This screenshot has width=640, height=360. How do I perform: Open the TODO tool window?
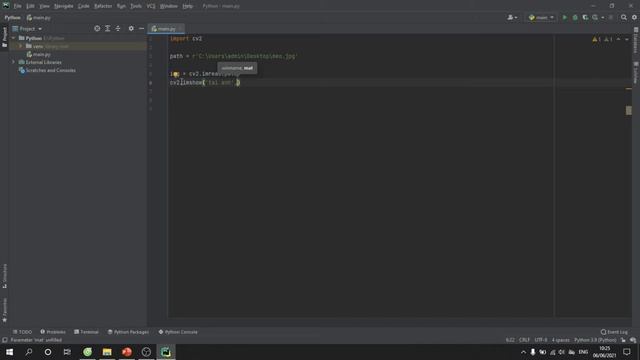point(22,332)
